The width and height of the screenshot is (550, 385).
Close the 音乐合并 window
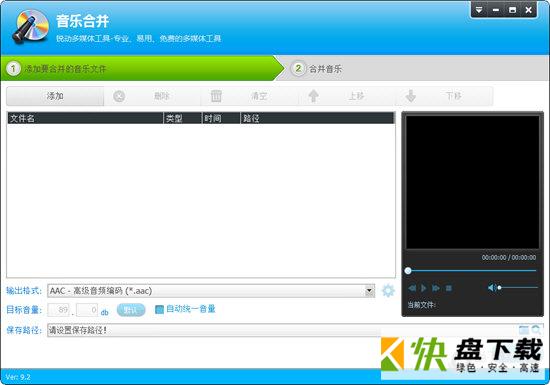pyautogui.click(x=529, y=10)
